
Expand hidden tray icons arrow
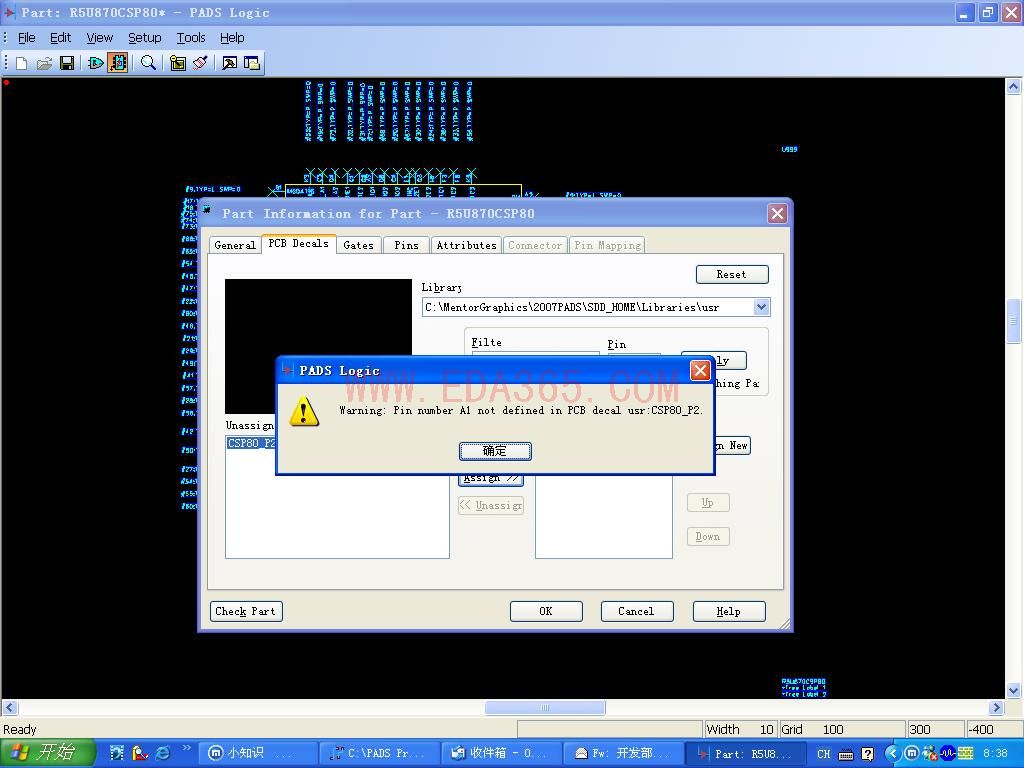[x=893, y=753]
